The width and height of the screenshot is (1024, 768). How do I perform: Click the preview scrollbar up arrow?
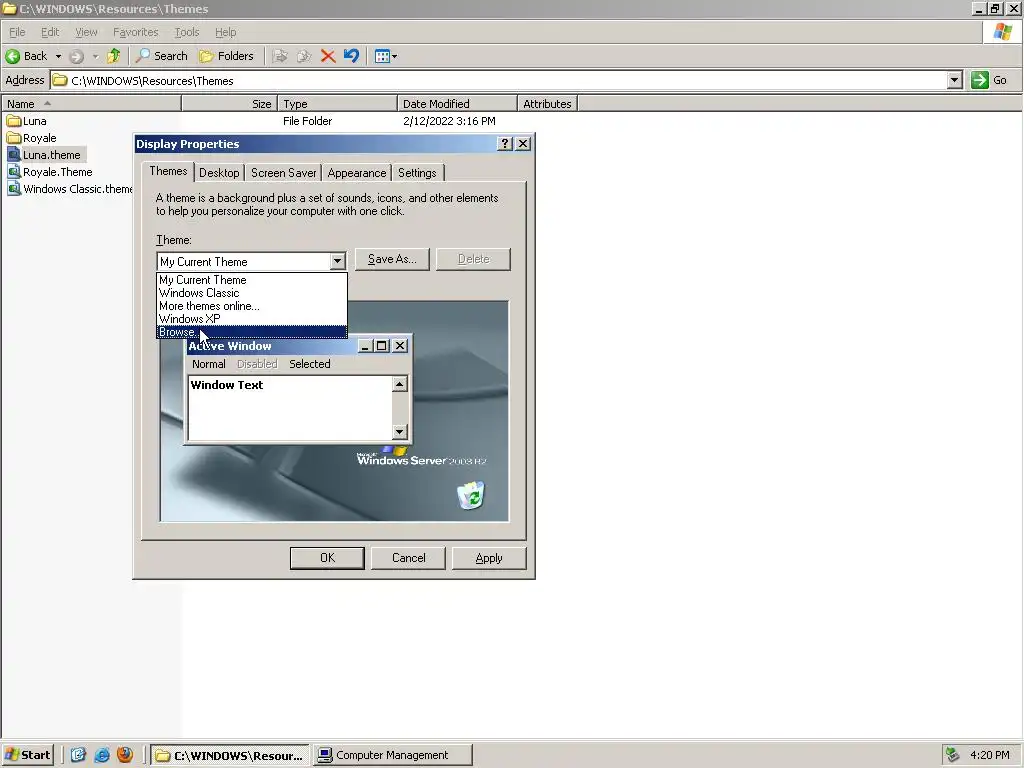point(400,384)
